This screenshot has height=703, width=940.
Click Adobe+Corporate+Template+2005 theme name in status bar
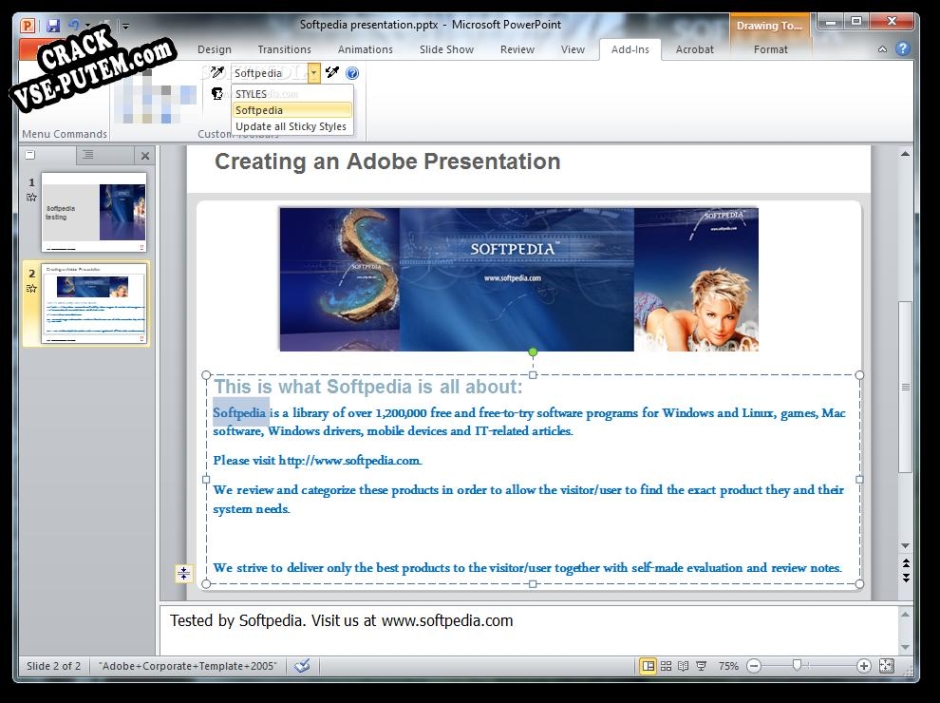pos(188,666)
